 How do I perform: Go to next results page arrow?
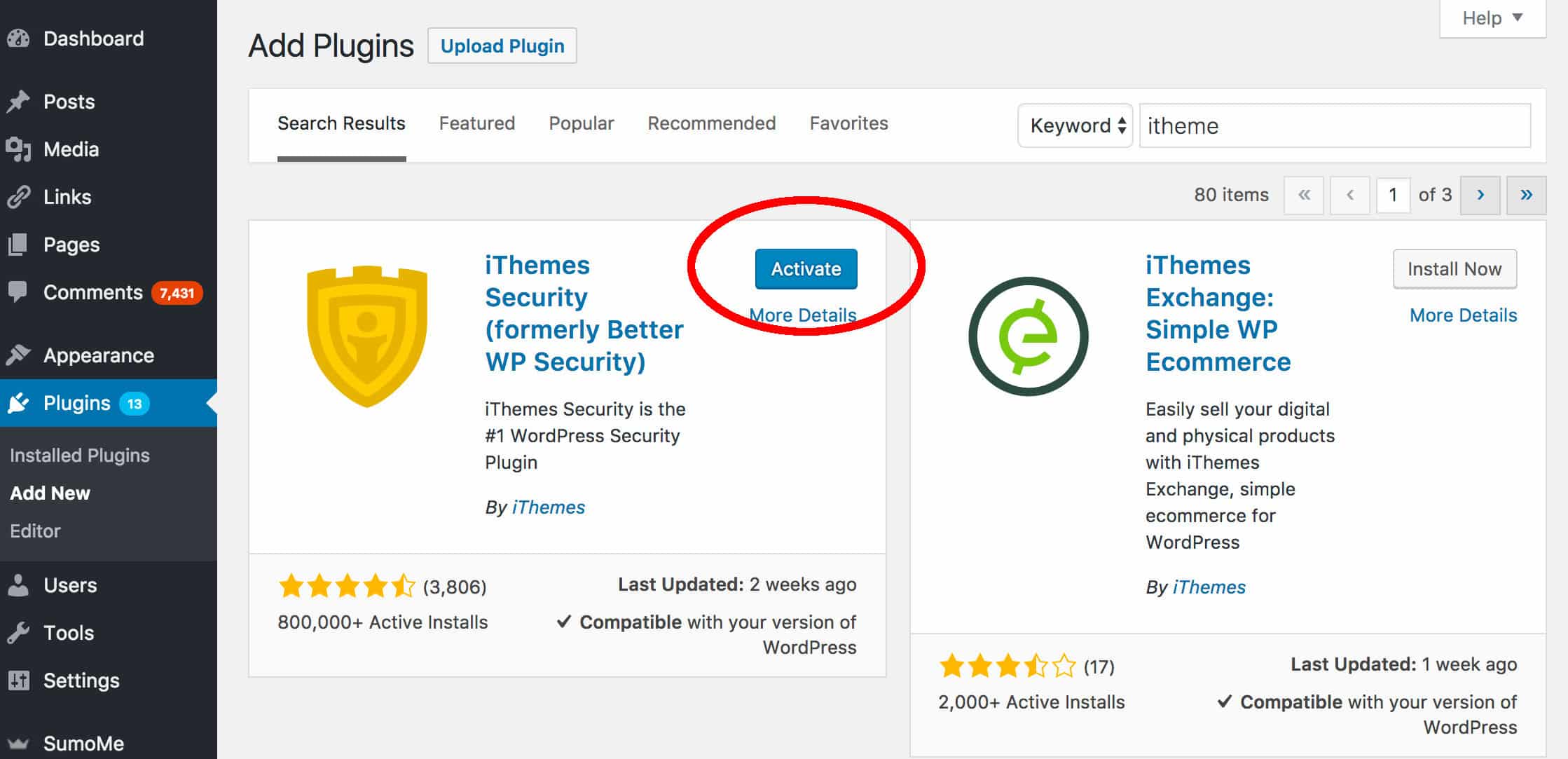(x=1480, y=195)
